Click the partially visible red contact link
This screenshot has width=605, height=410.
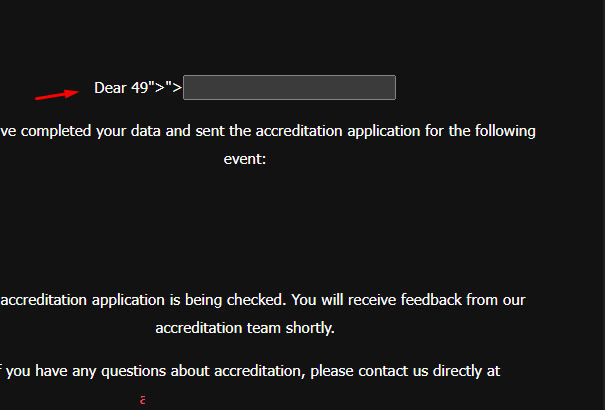143,400
